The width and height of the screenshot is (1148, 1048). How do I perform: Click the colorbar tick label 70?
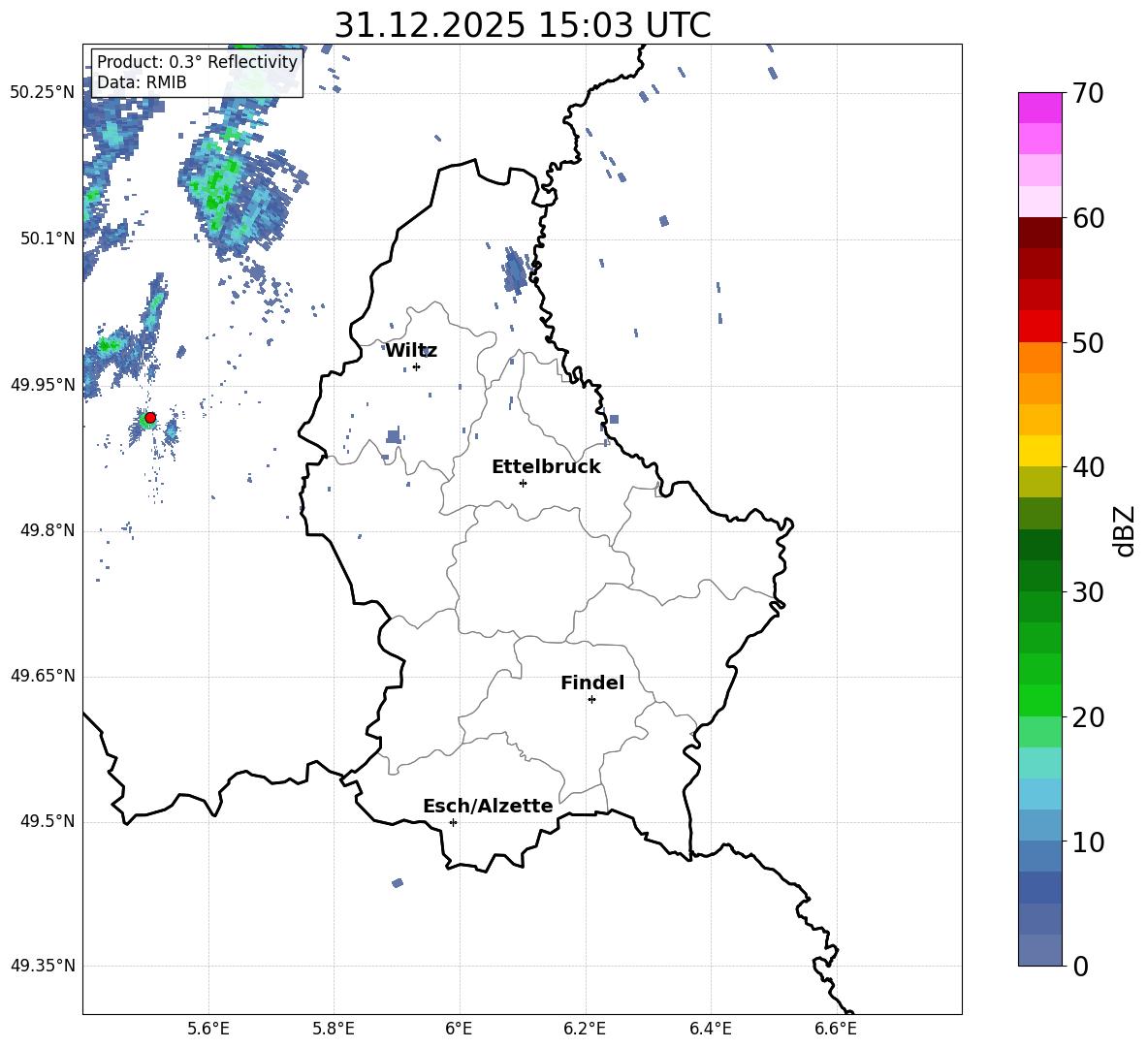(x=1088, y=94)
